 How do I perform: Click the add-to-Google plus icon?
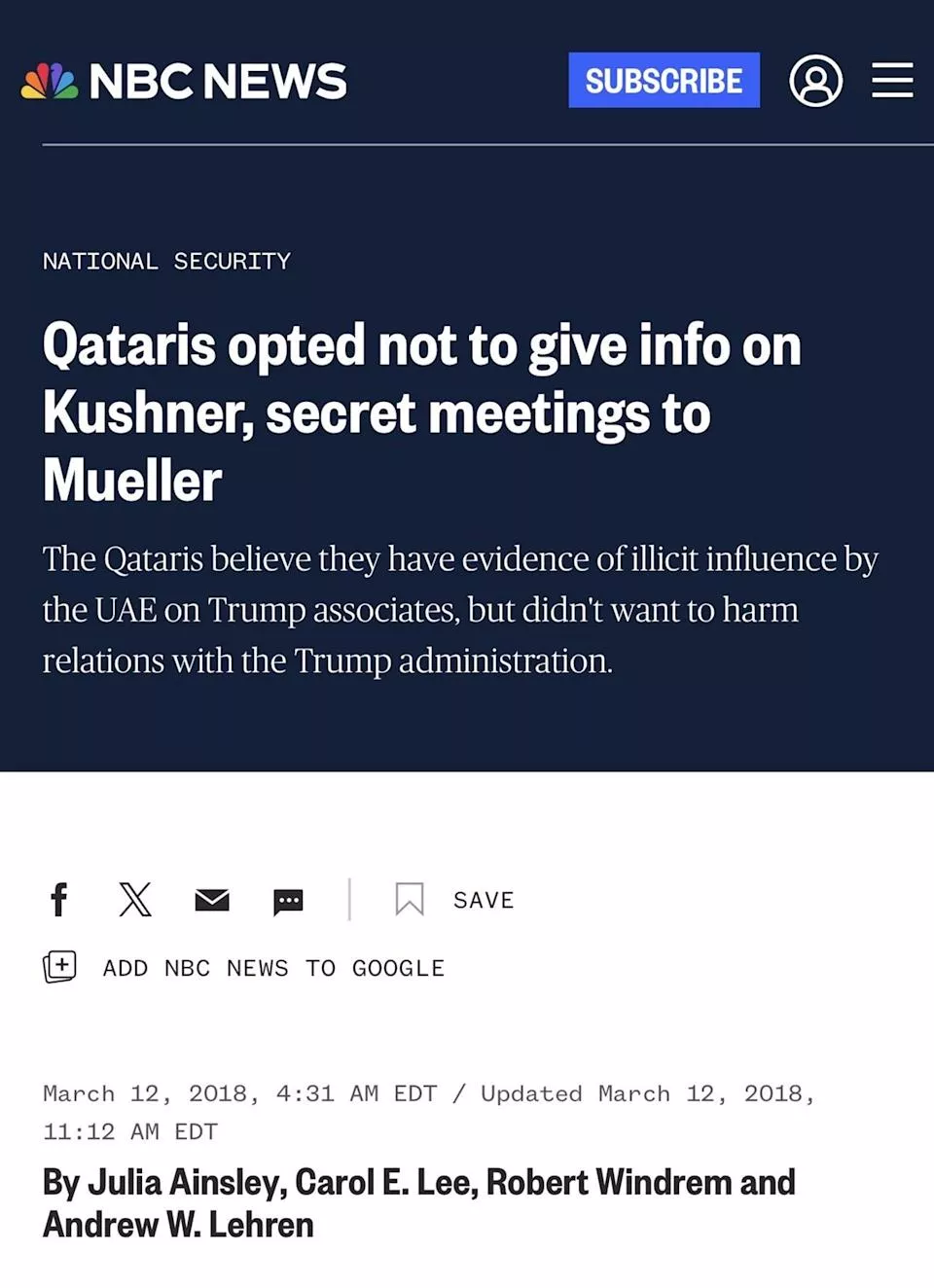point(59,967)
